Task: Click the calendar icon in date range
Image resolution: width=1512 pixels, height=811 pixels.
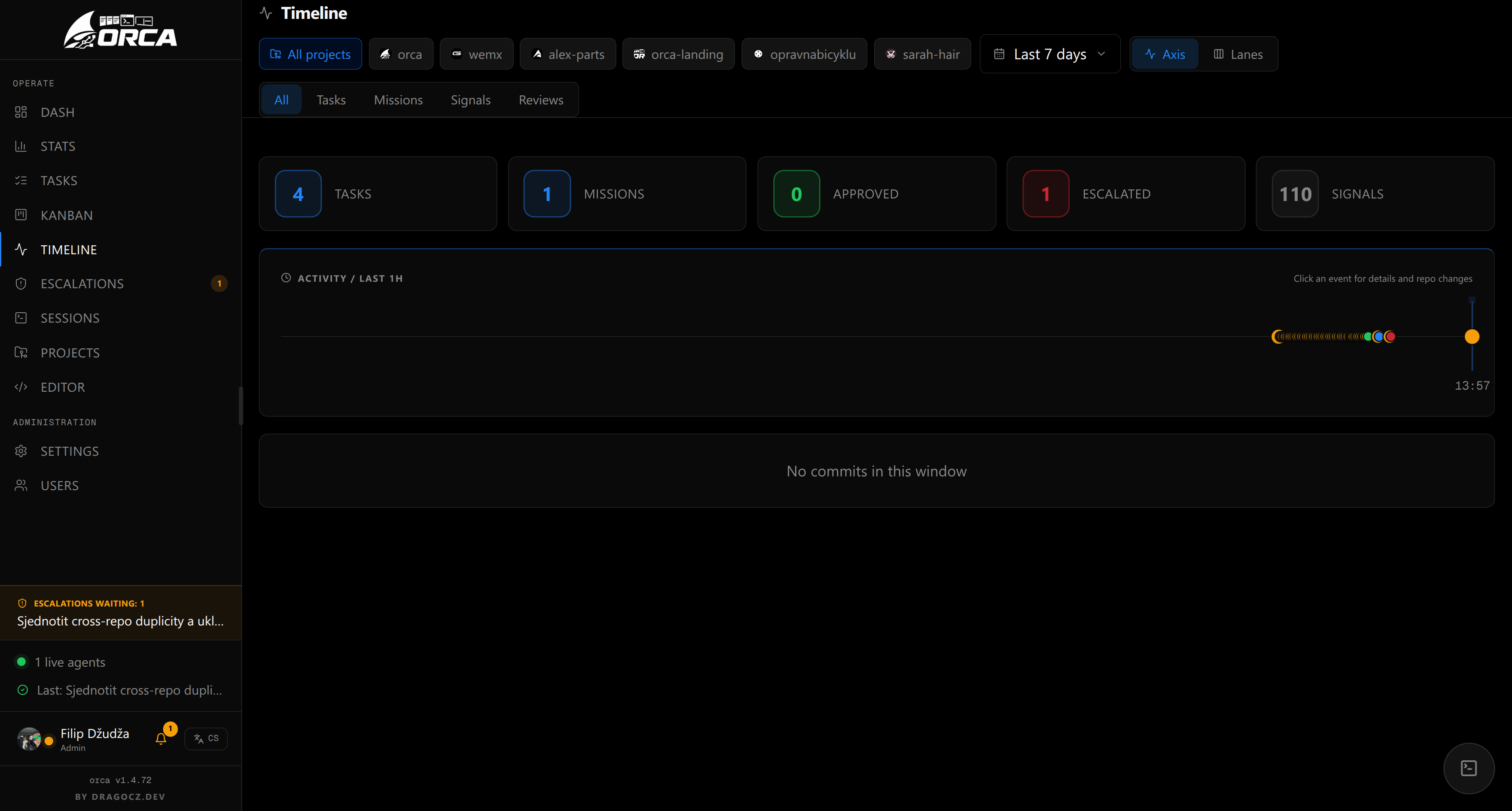Action: (999, 54)
